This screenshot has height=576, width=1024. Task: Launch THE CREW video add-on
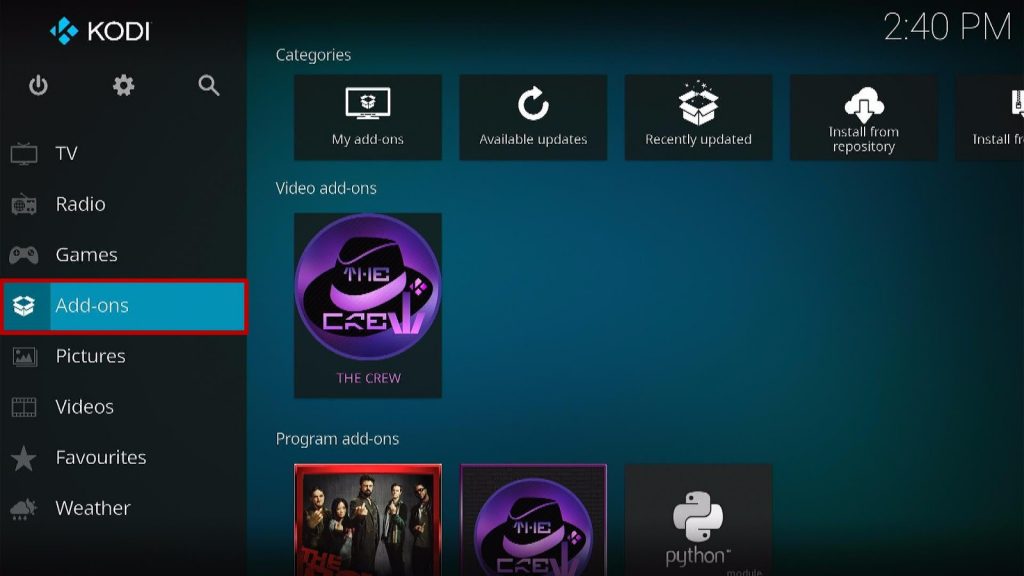coord(368,306)
